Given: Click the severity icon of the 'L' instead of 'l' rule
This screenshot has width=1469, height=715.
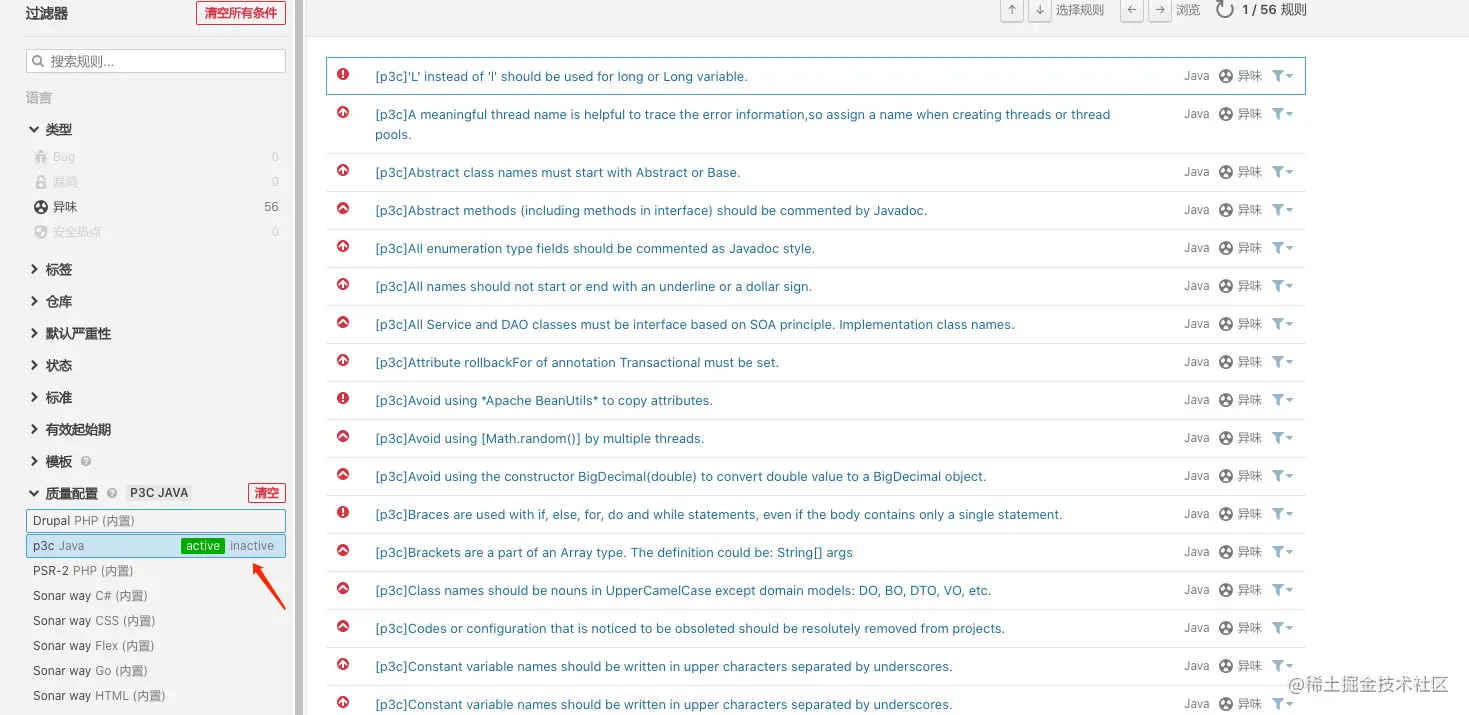Looking at the screenshot, I should (343, 74).
